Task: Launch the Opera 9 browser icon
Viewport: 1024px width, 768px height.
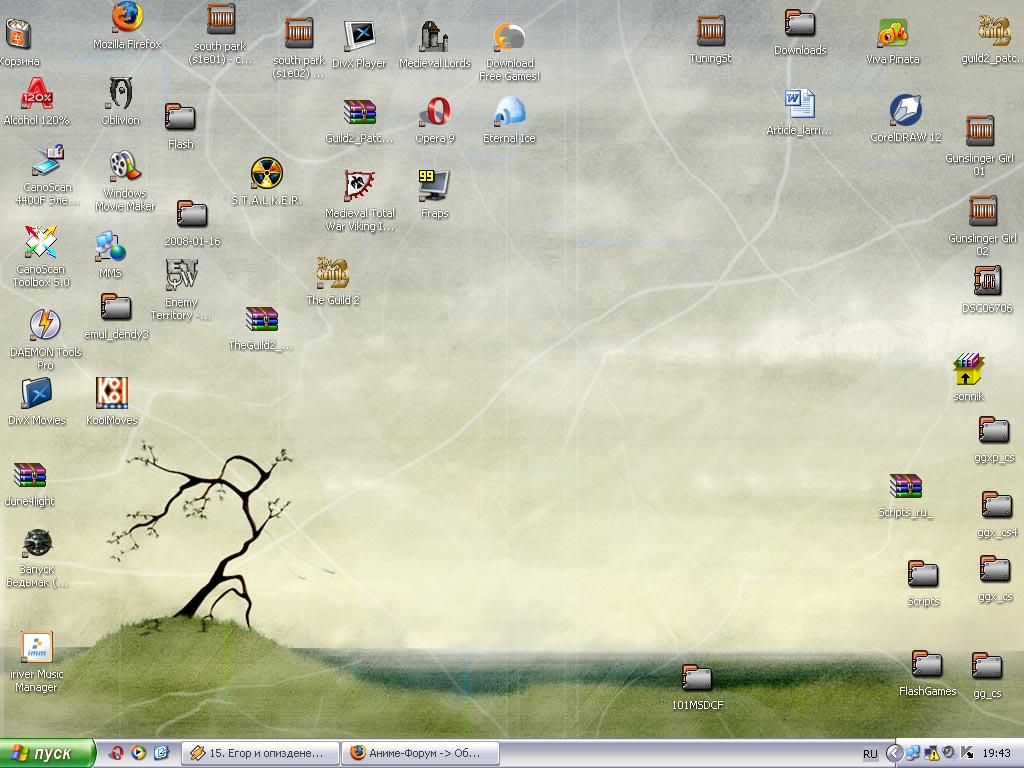Action: (x=435, y=111)
